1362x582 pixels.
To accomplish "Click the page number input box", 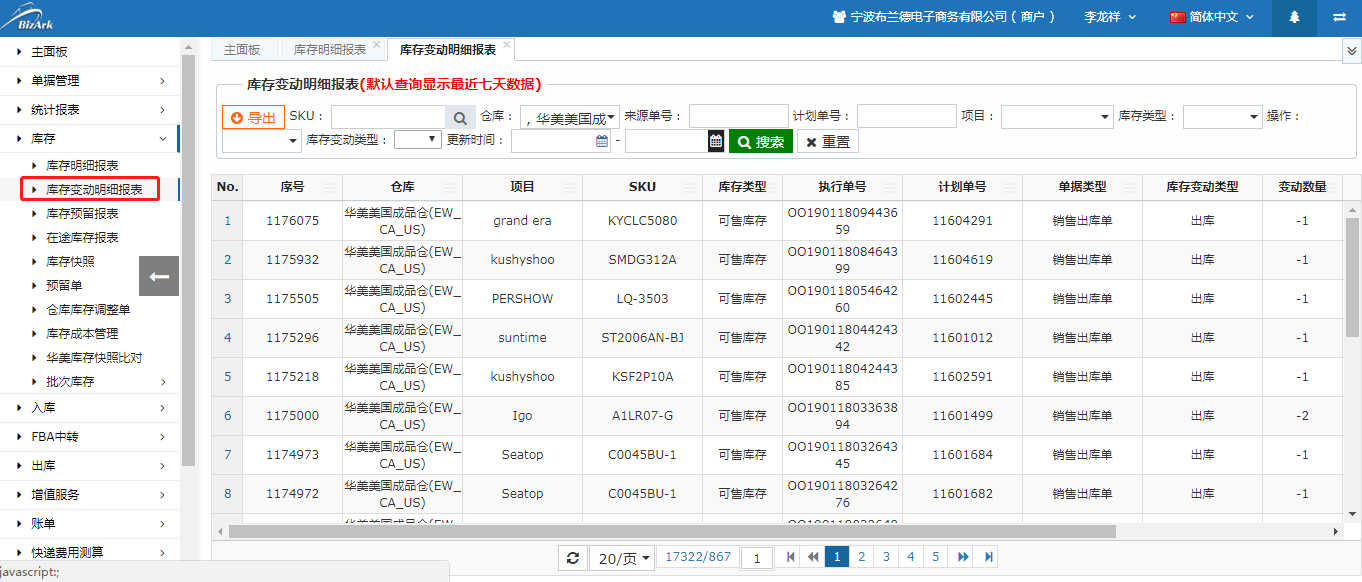I will click(758, 558).
